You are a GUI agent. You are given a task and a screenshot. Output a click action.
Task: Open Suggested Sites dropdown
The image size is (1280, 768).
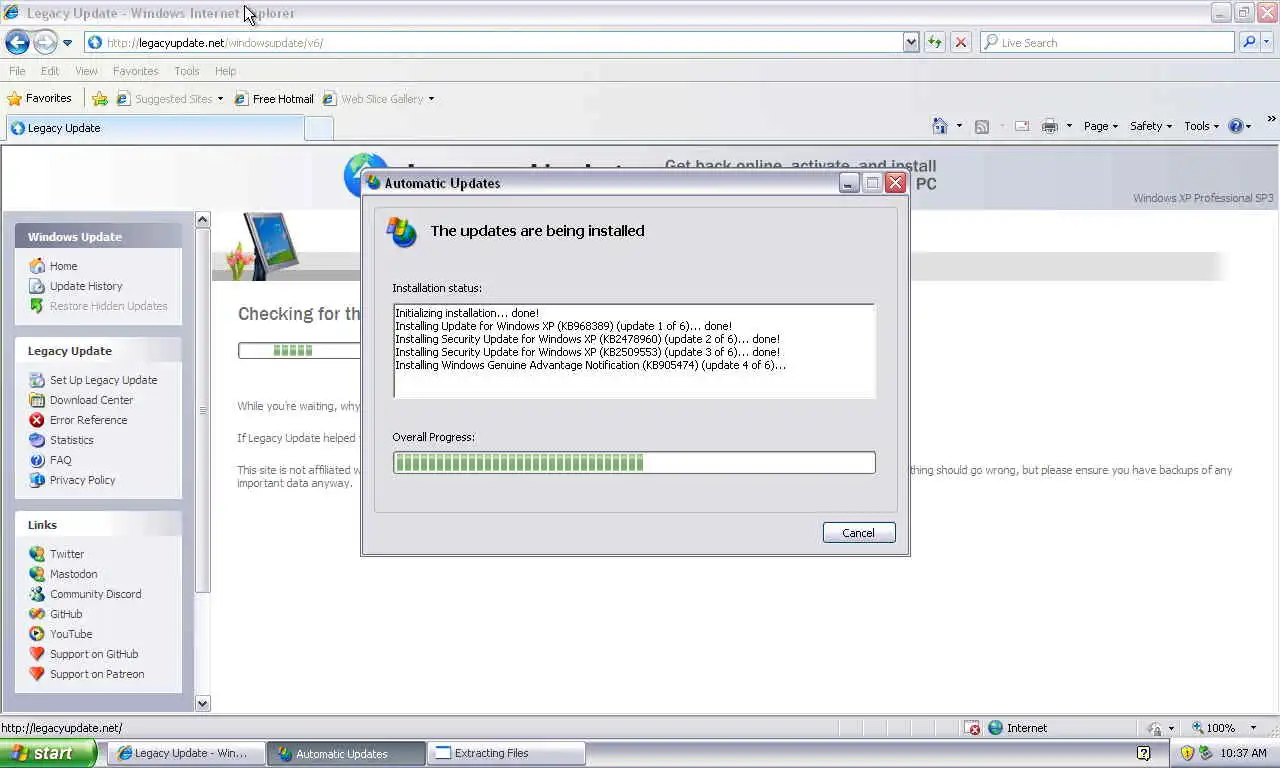pyautogui.click(x=170, y=98)
